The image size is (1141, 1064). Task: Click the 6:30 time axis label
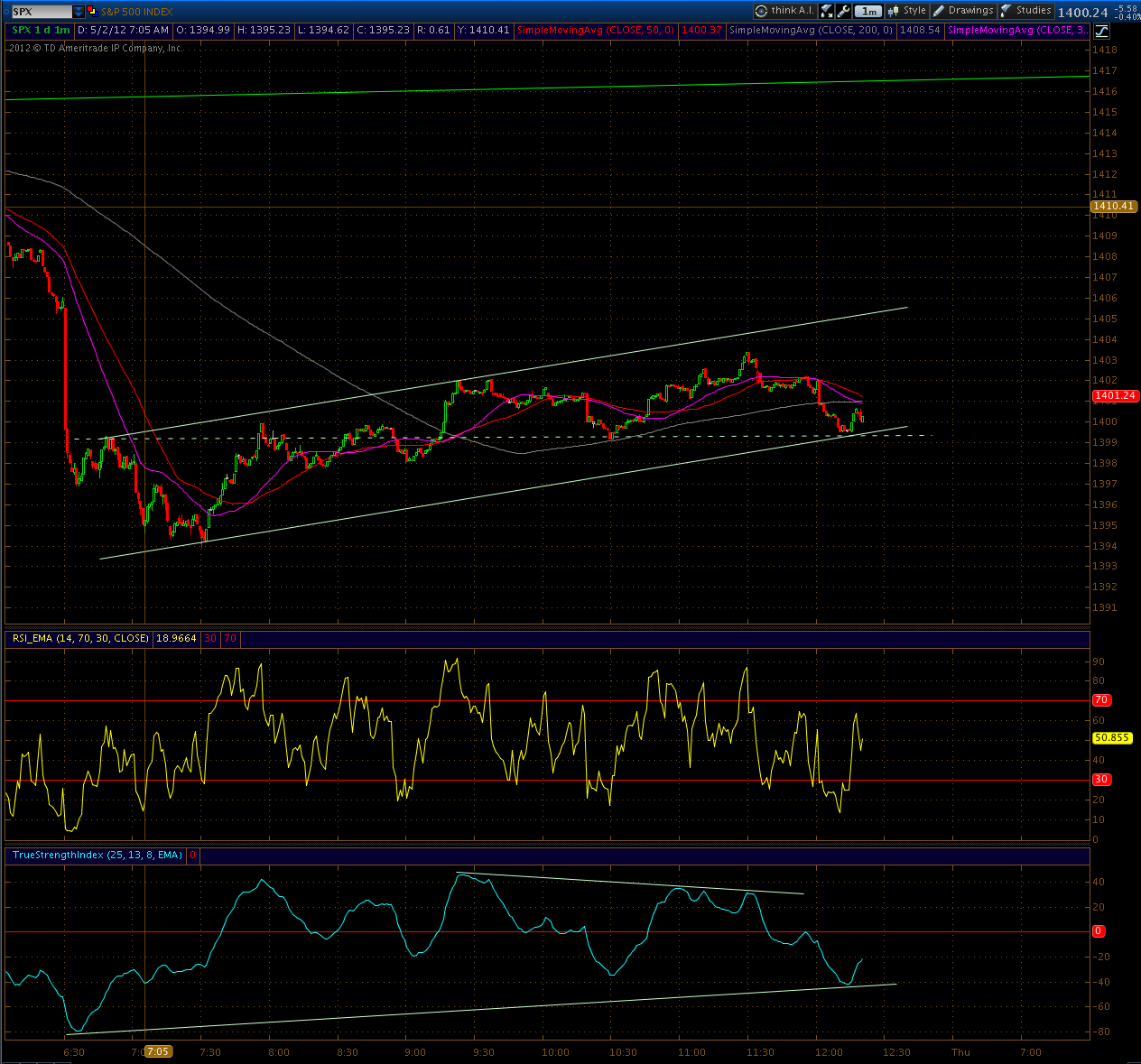point(74,1052)
